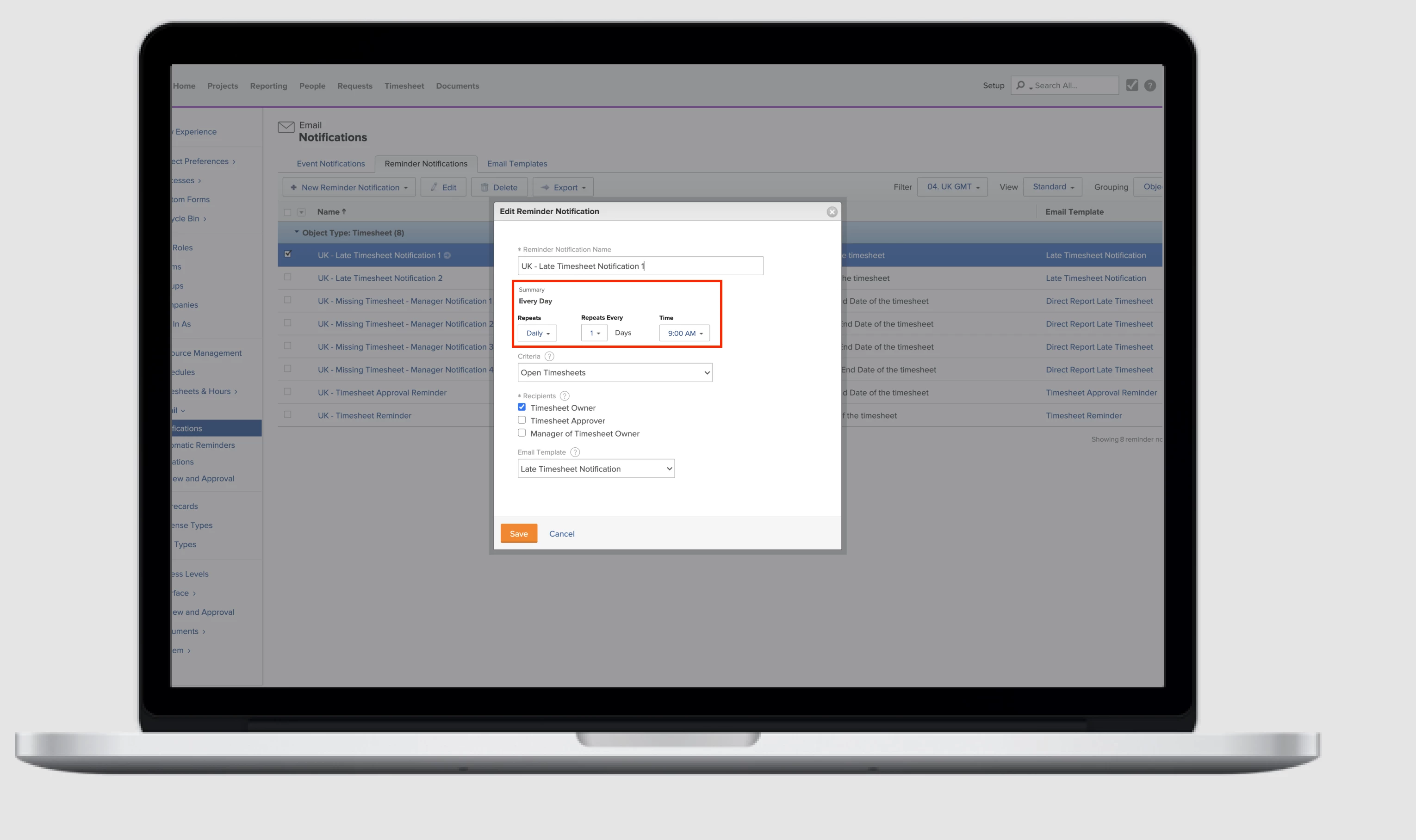The image size is (1416, 840).
Task: Switch to the Email Templates tab
Action: [516, 164]
